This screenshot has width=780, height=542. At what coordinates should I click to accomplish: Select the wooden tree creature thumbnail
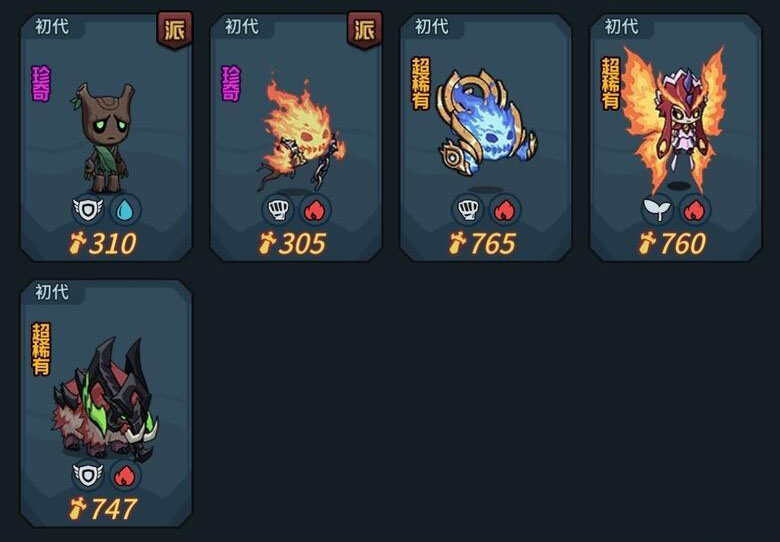pyautogui.click(x=105, y=138)
